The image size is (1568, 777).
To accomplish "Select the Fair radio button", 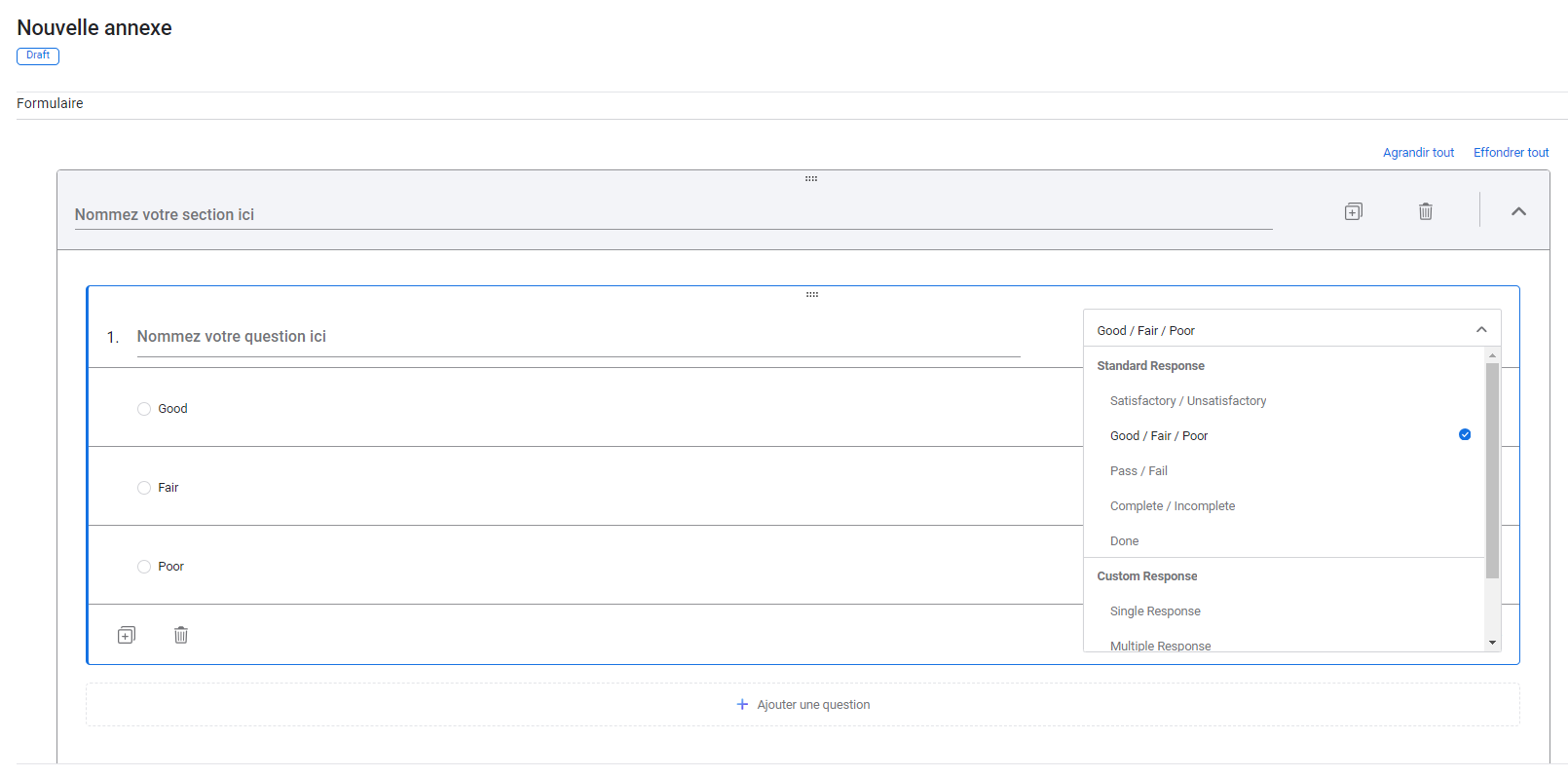I will click(144, 488).
